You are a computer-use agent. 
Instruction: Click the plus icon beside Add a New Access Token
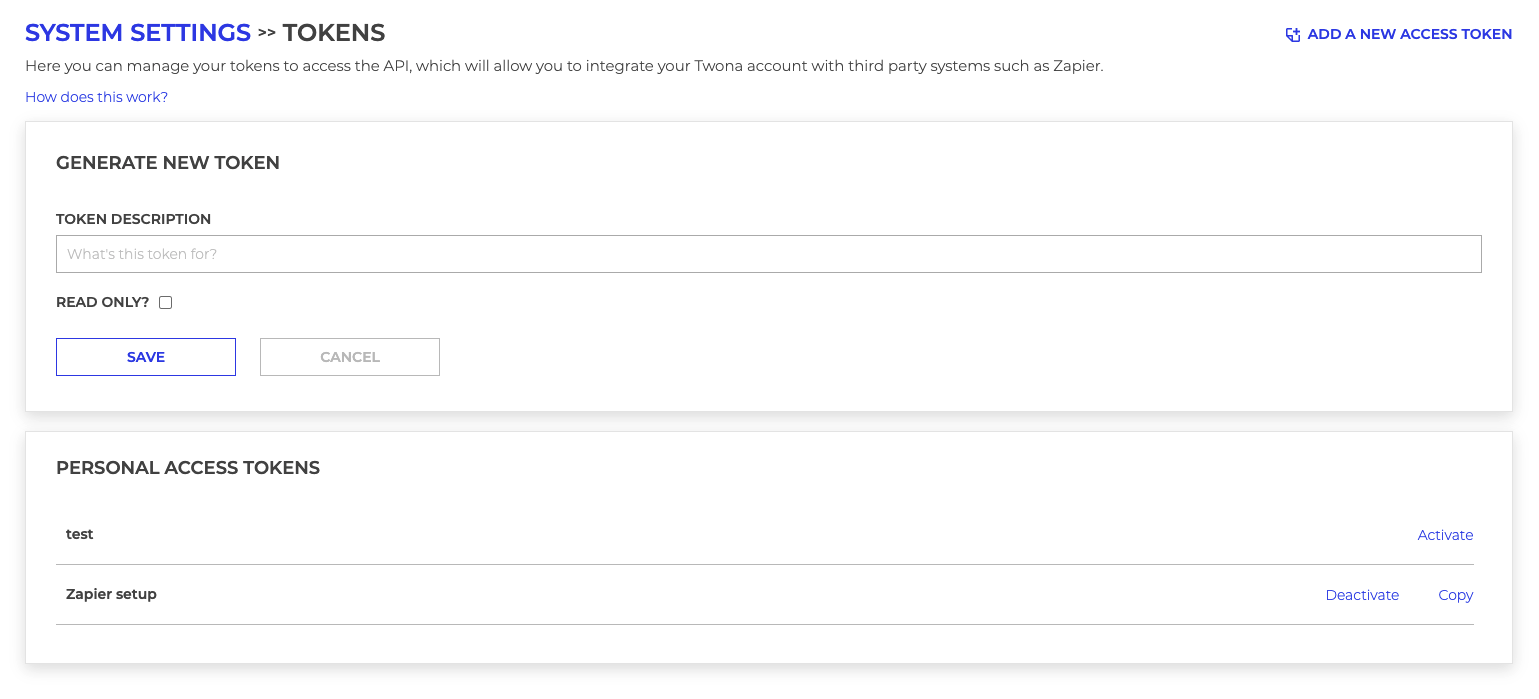coord(1293,35)
